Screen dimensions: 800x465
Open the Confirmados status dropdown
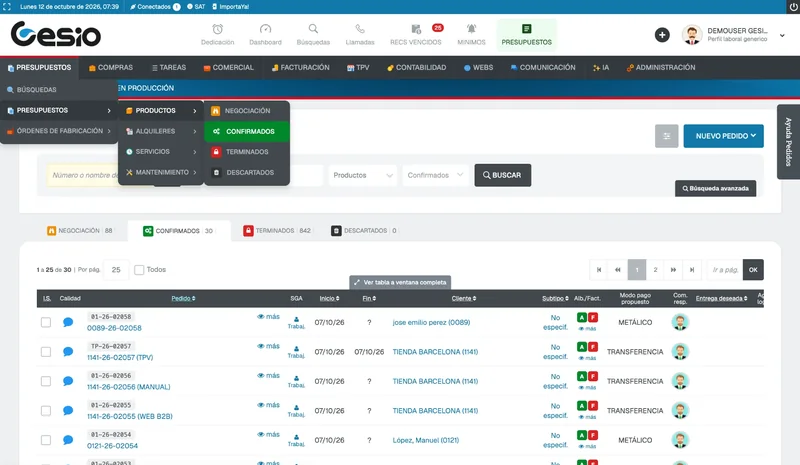pos(435,175)
